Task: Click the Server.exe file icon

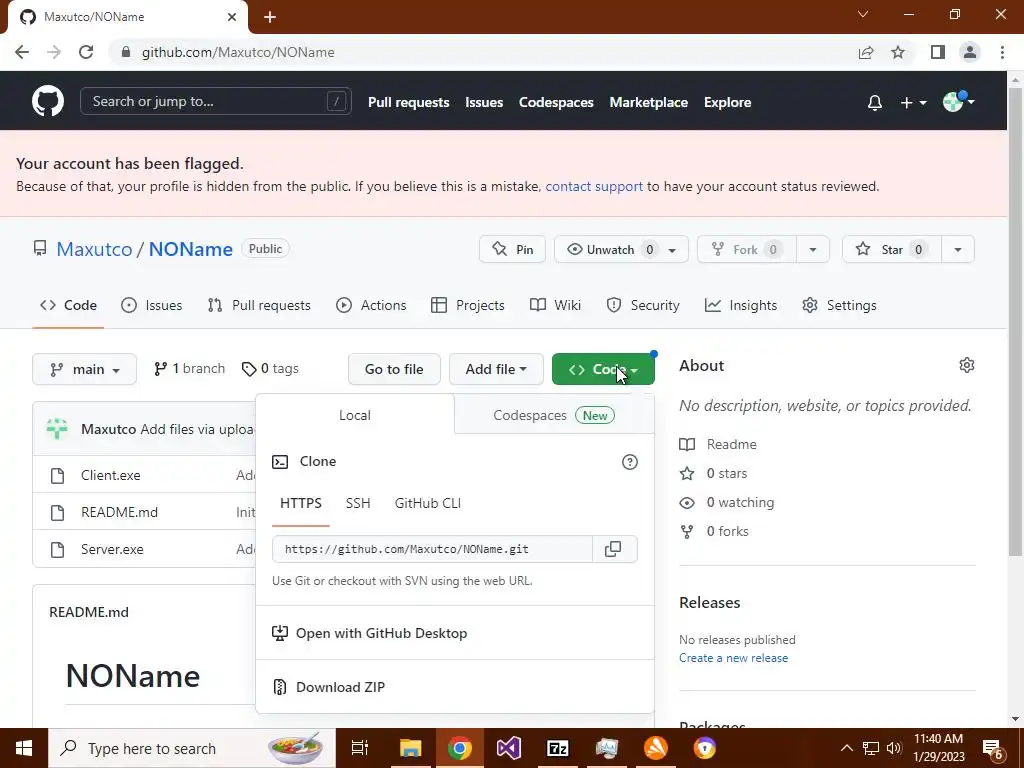Action: (57, 549)
